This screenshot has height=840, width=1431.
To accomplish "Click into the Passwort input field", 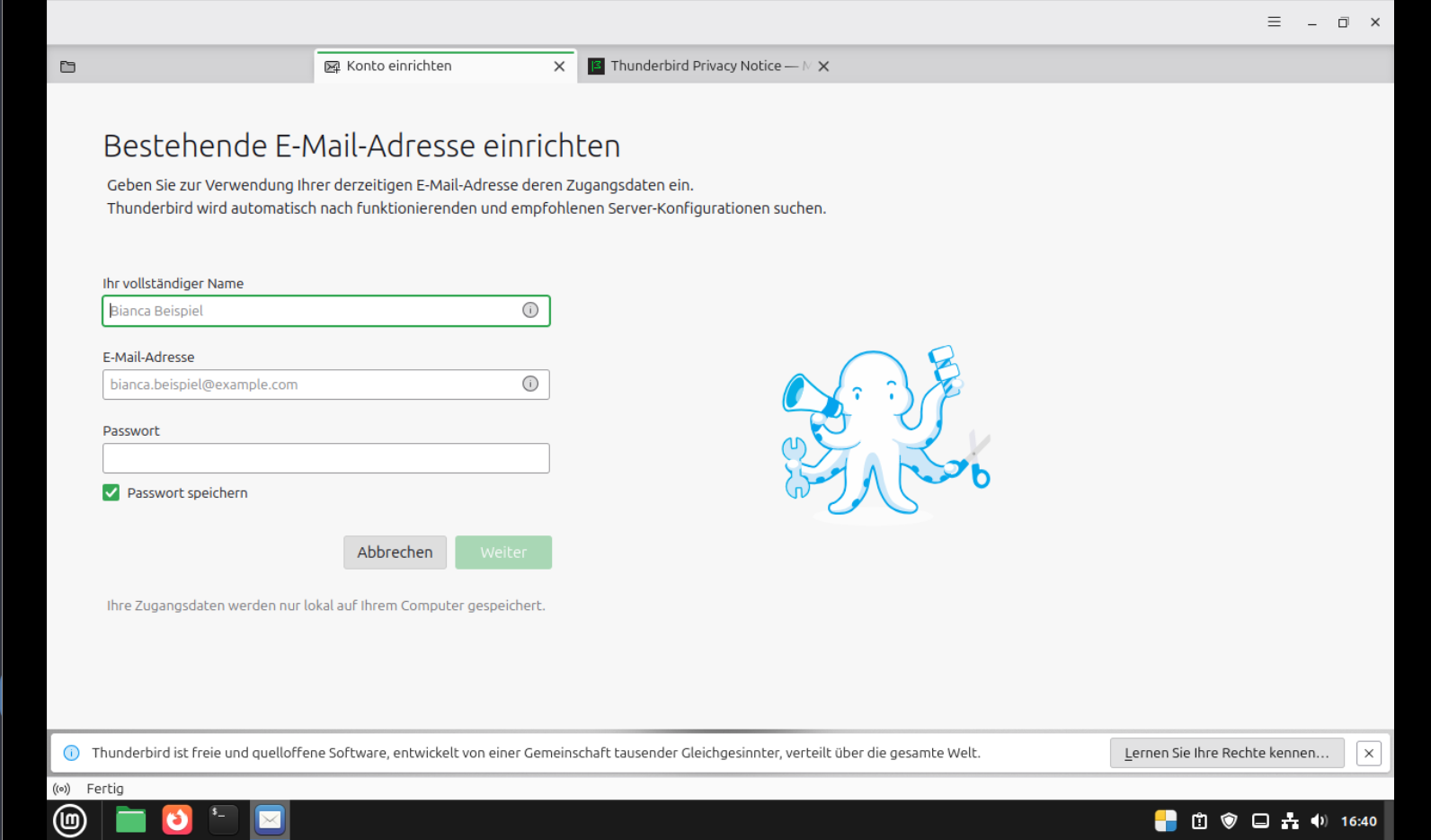I will pos(325,458).
